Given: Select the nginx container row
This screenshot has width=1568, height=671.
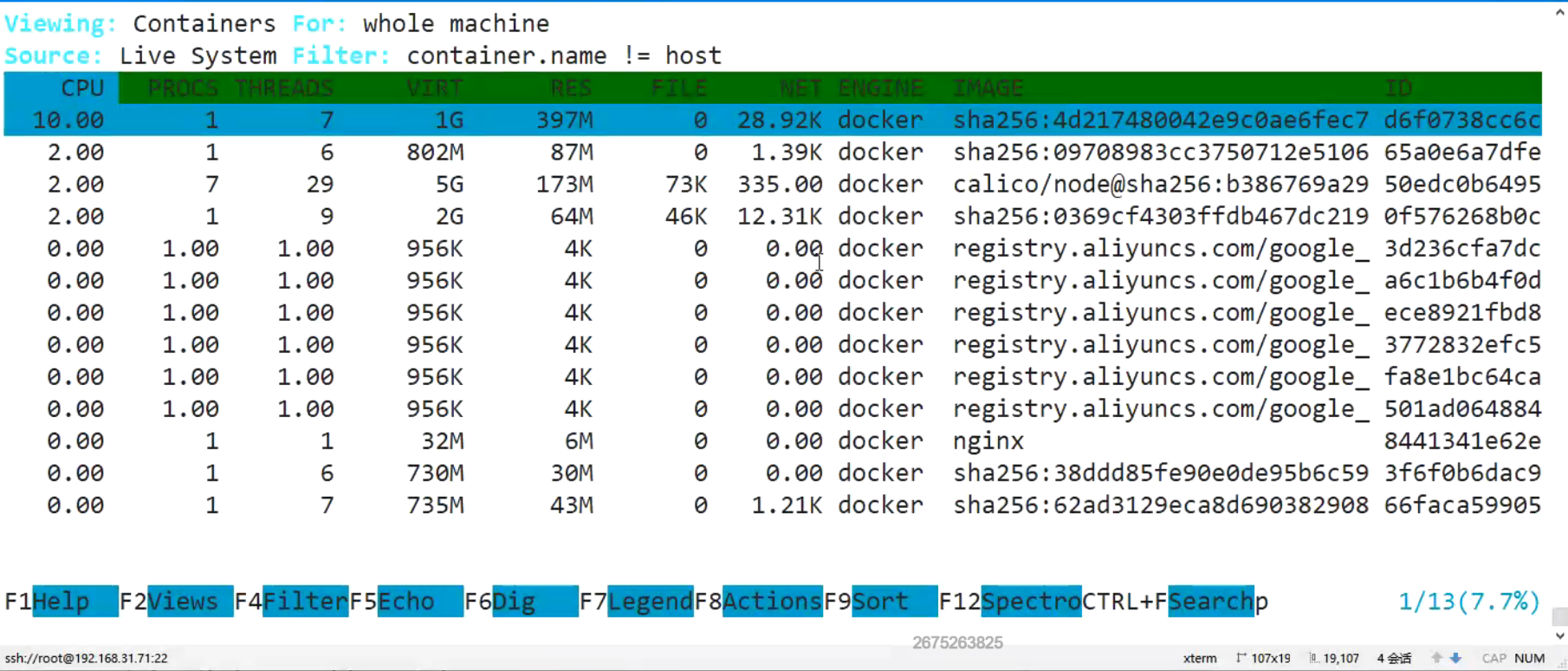Looking at the screenshot, I should click(773, 440).
